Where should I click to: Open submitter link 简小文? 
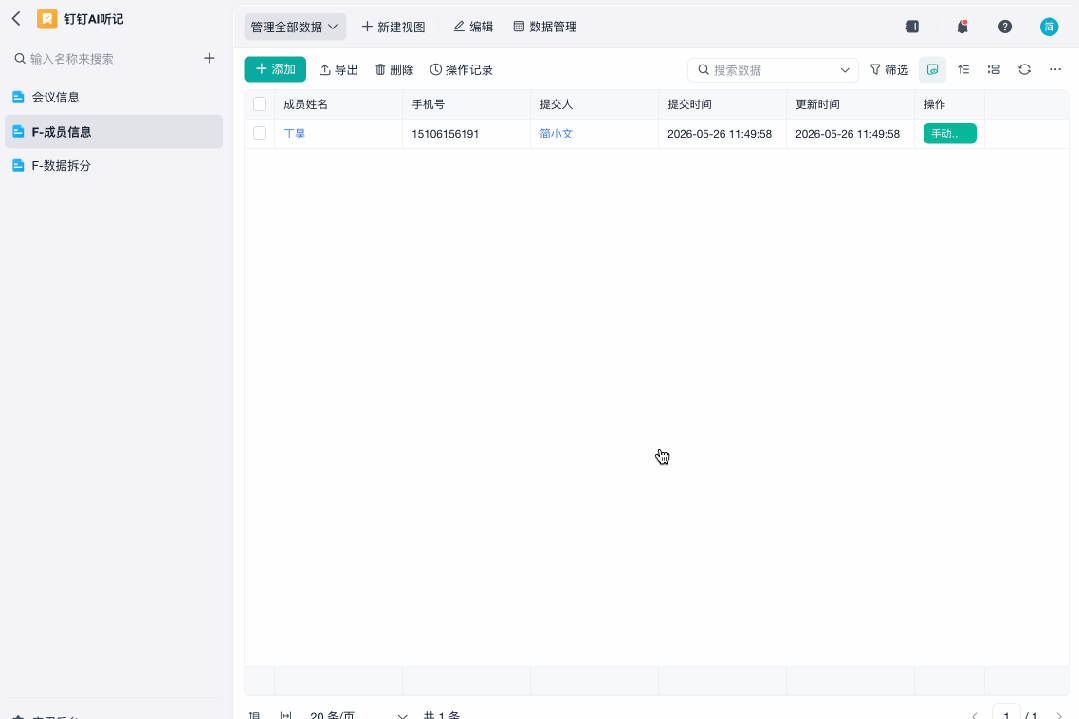(x=556, y=133)
